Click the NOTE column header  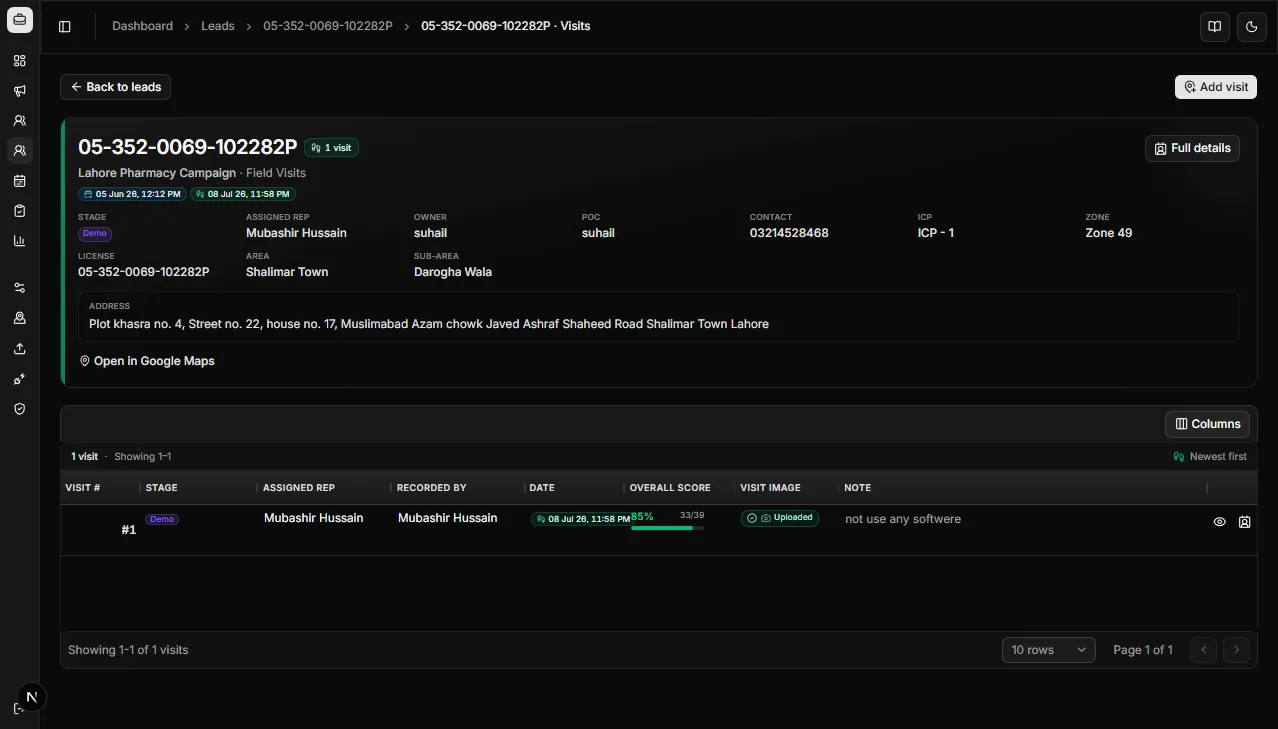pos(858,488)
